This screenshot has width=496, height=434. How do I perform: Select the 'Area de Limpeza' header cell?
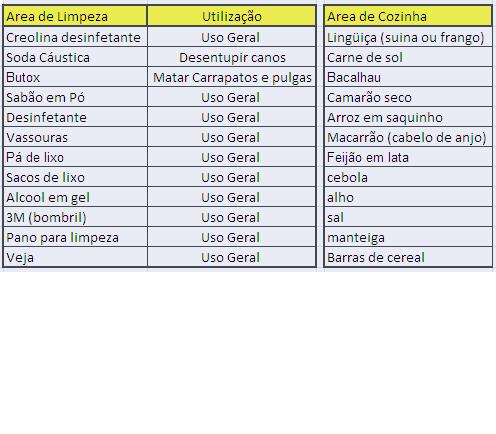coord(75,16)
